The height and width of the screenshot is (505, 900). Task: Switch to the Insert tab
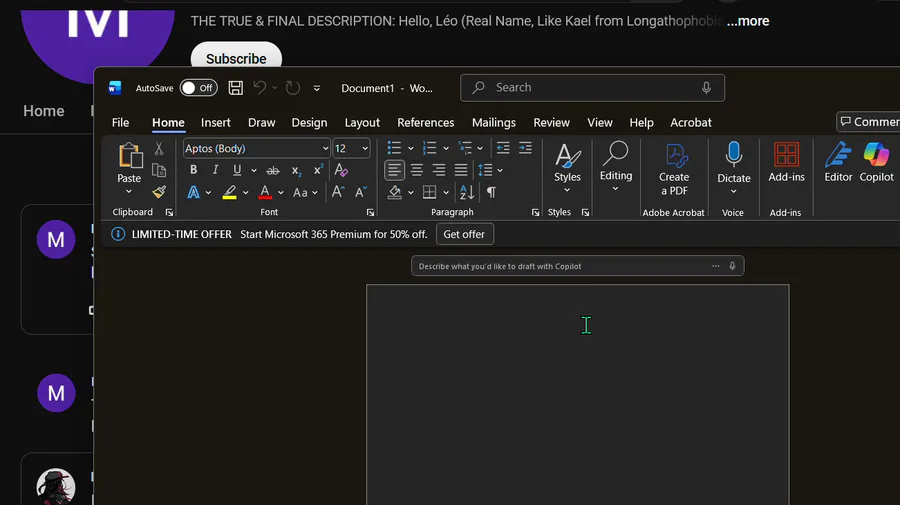point(216,123)
